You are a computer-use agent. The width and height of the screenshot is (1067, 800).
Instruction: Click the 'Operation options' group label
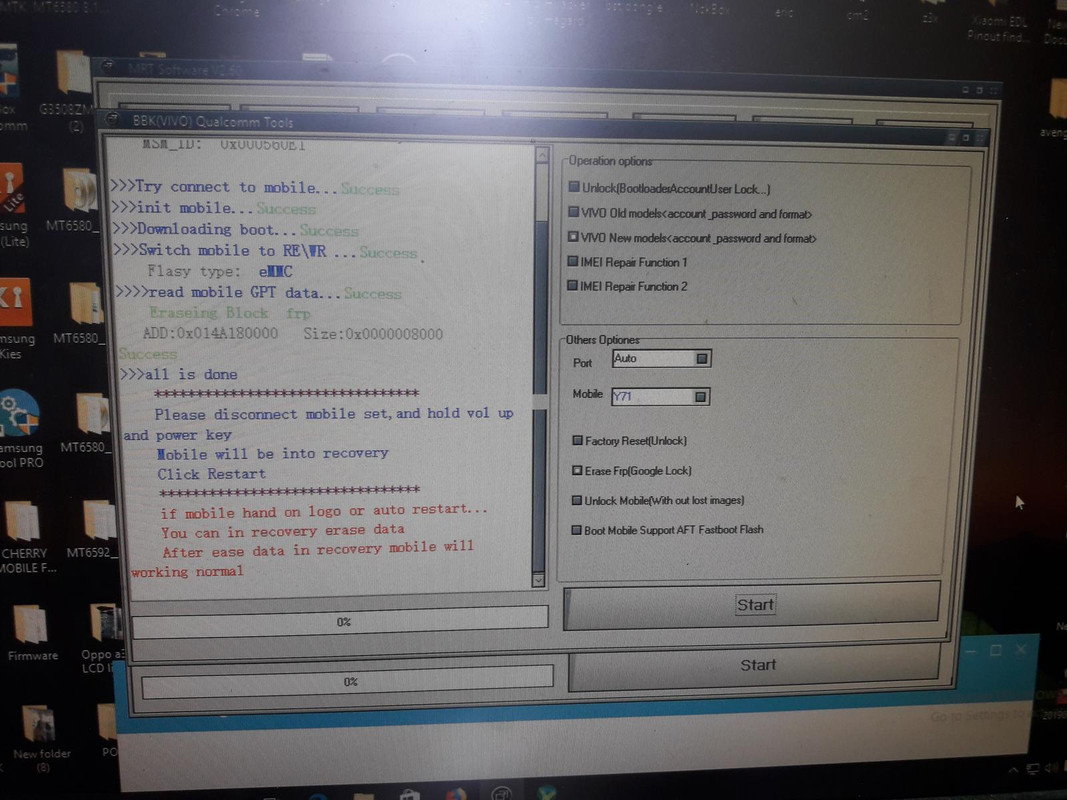pos(610,161)
